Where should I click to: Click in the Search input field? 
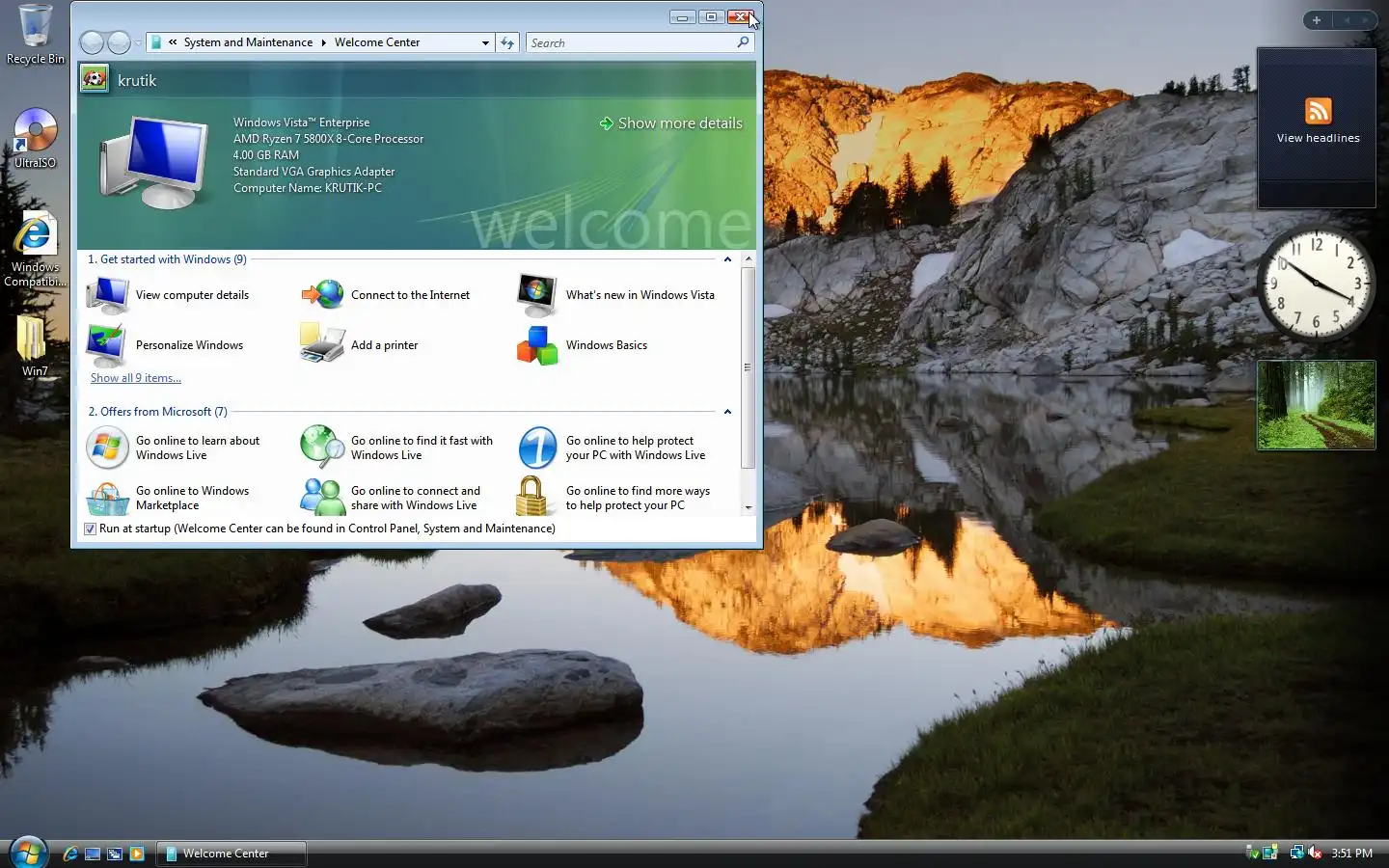coord(631,42)
